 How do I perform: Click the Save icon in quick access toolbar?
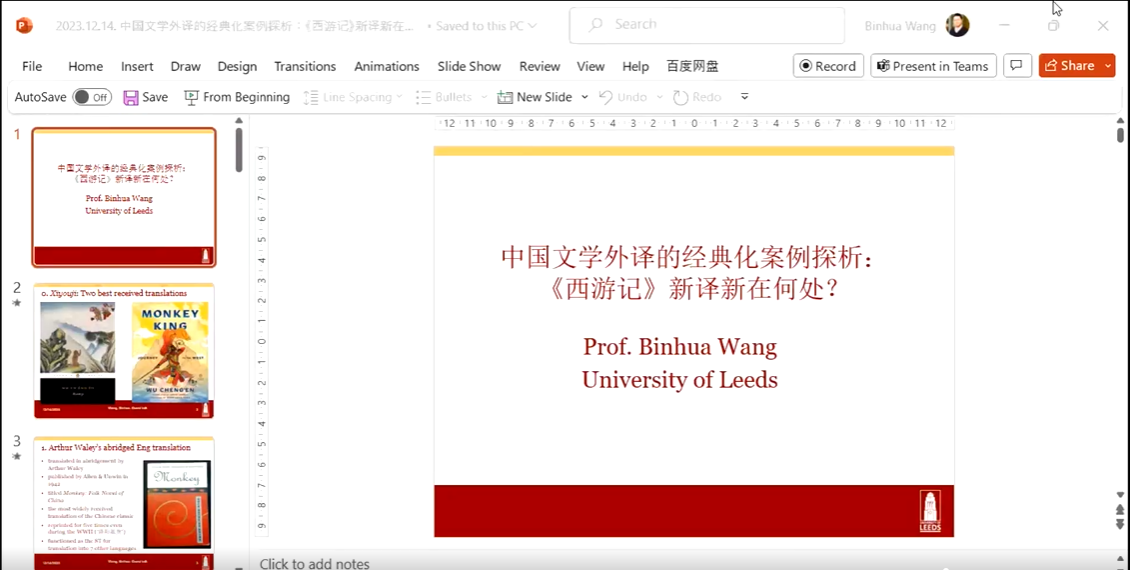tap(131, 97)
